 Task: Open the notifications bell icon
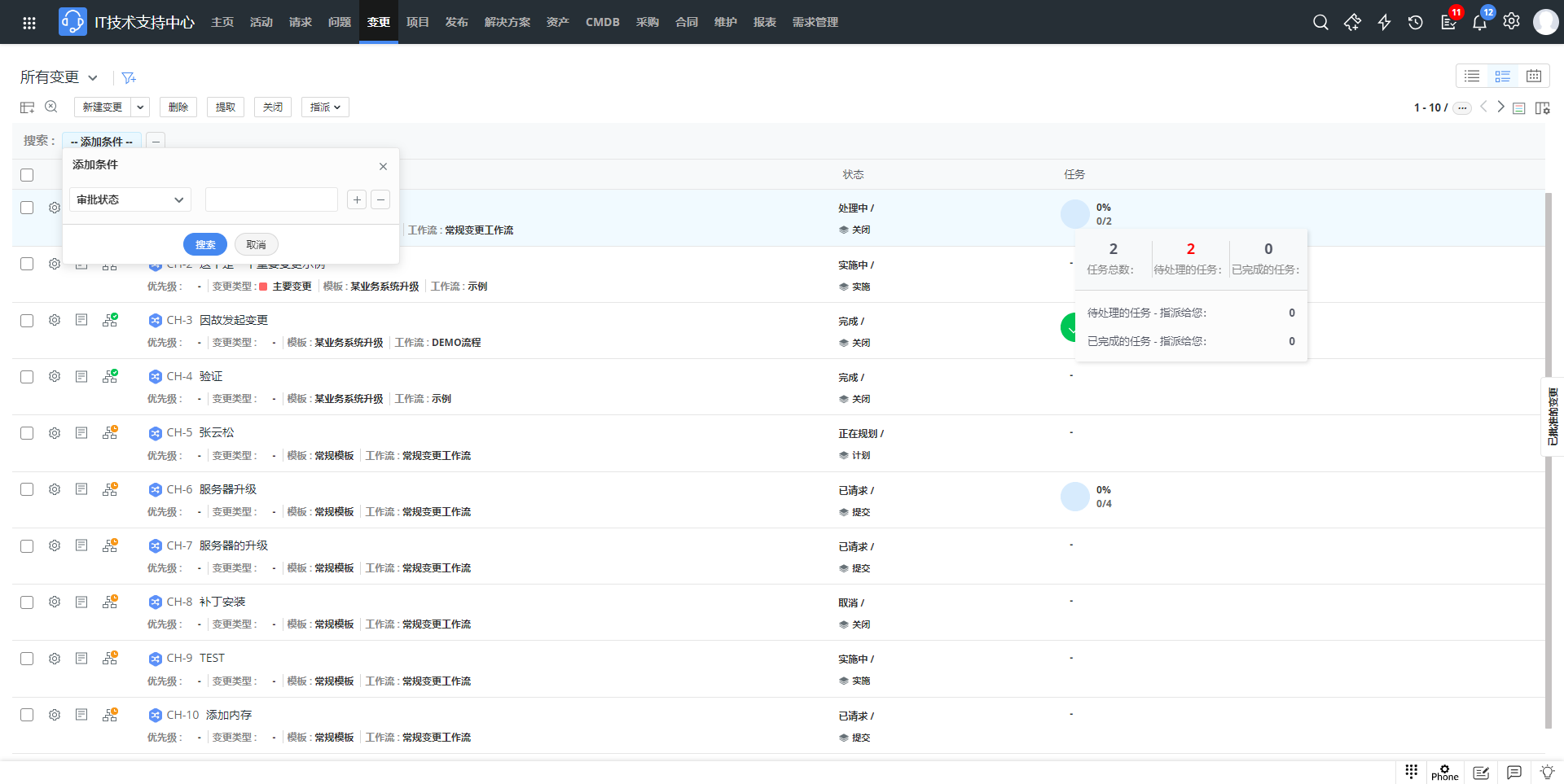coord(1479,22)
